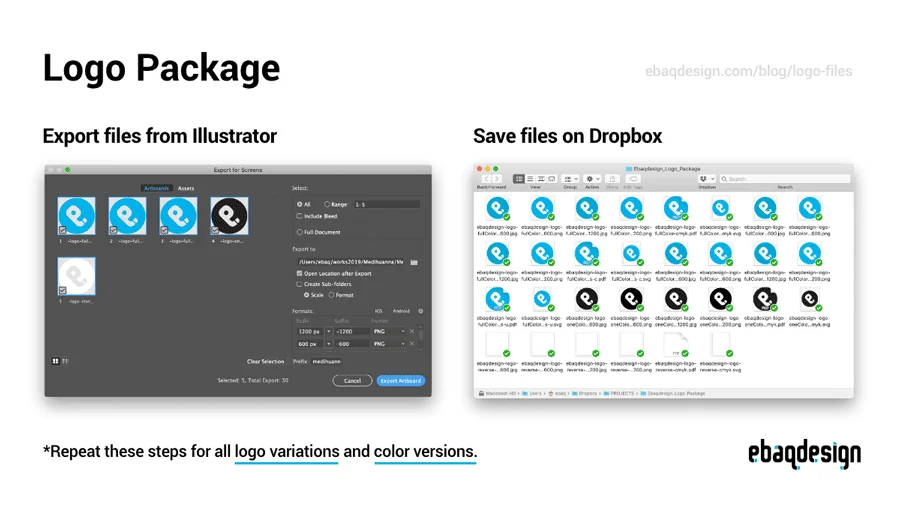Image resolution: width=900 pixels, height=506 pixels.
Task: Click Macintosh HD in Finder path bar
Action: point(497,394)
